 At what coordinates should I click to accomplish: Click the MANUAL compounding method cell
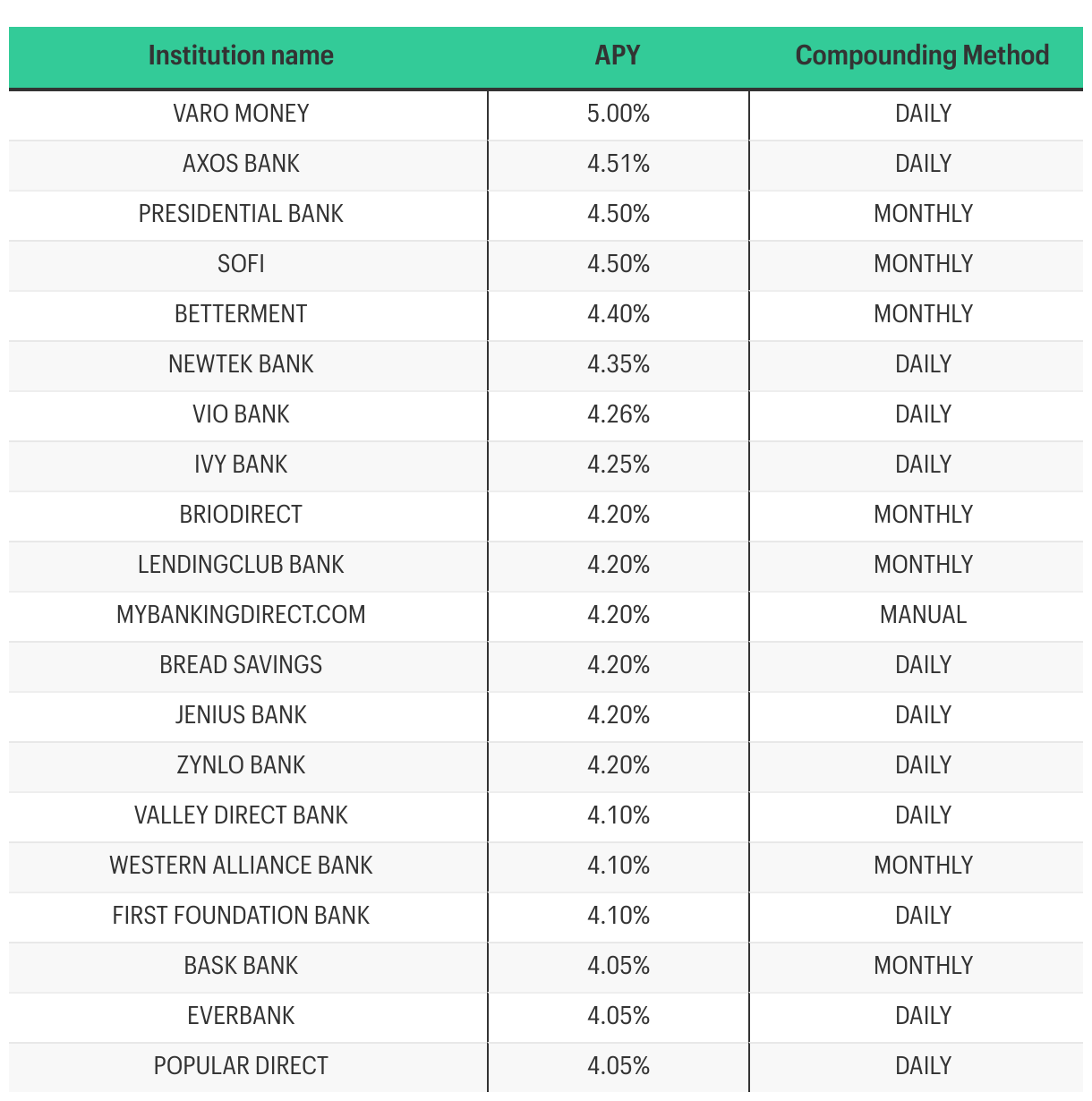point(923,615)
